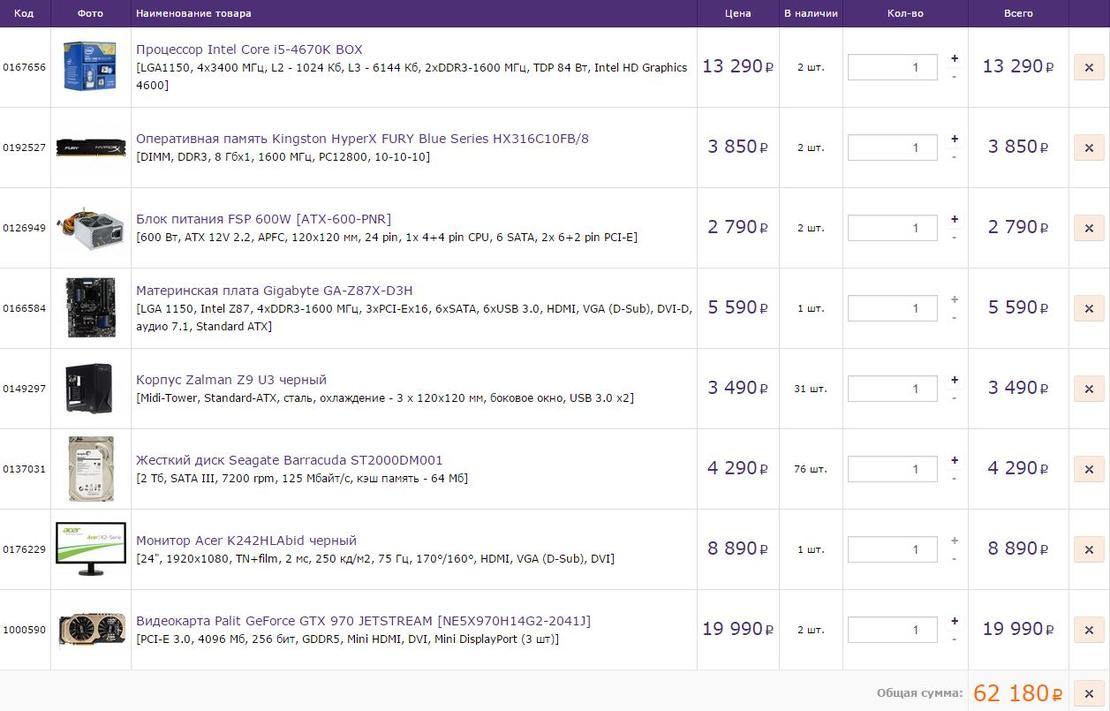Viewport: 1110px width, 711px height.
Task: Decrease quantity of Seagate Barracuda hard drive
Action: pos(954,477)
